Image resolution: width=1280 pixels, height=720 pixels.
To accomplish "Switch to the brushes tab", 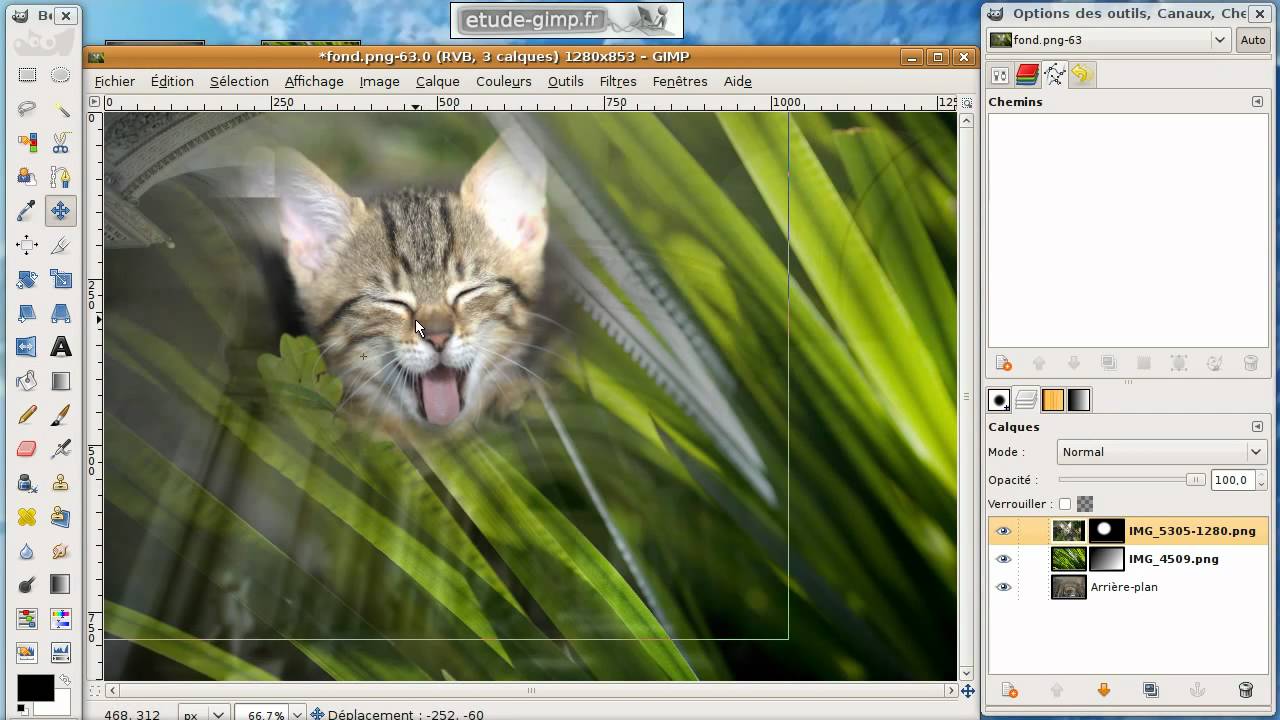I will tap(999, 400).
